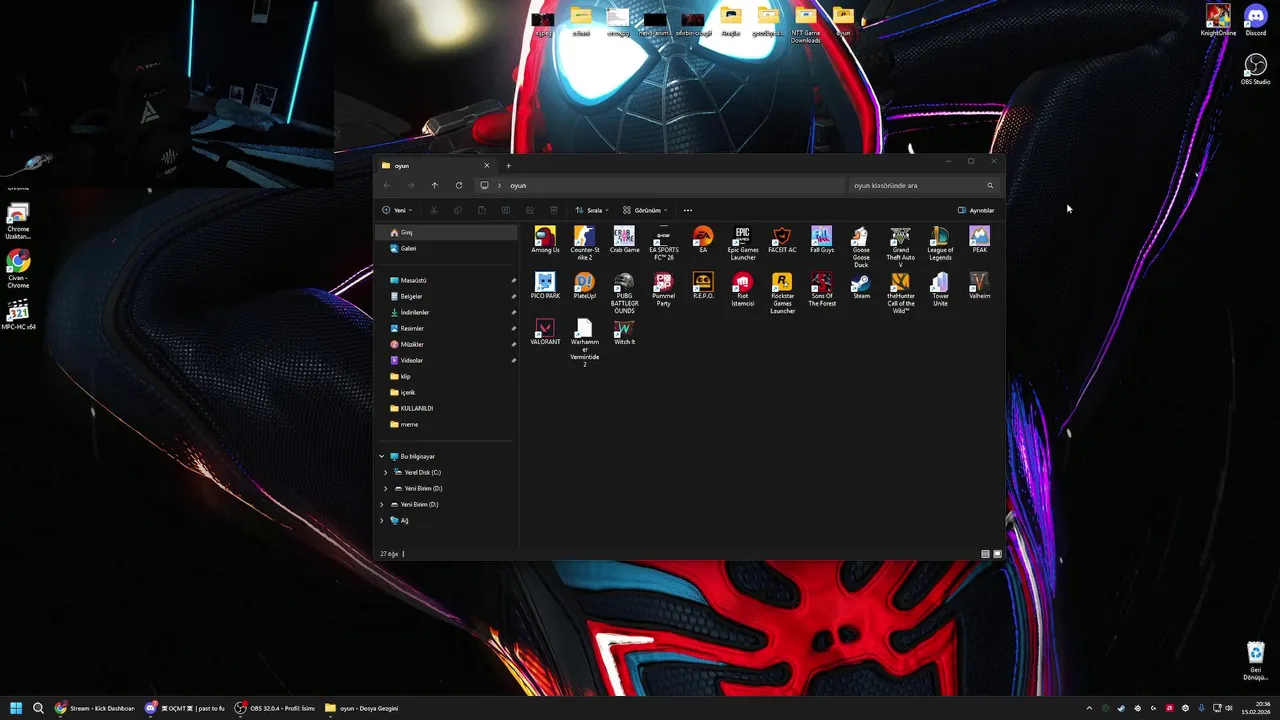Open the Yeni new item dropdown
This screenshot has width=1280, height=720.
[397, 210]
